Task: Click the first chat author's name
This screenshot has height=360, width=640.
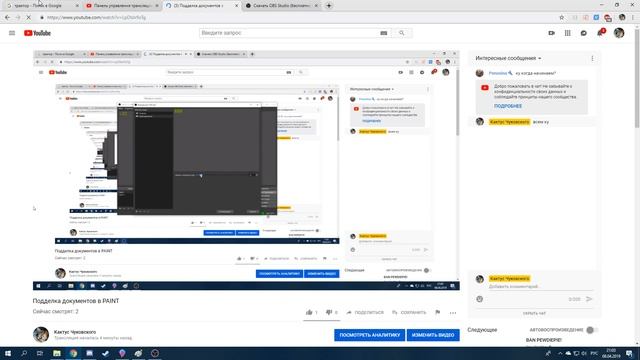Action: [x=498, y=73]
